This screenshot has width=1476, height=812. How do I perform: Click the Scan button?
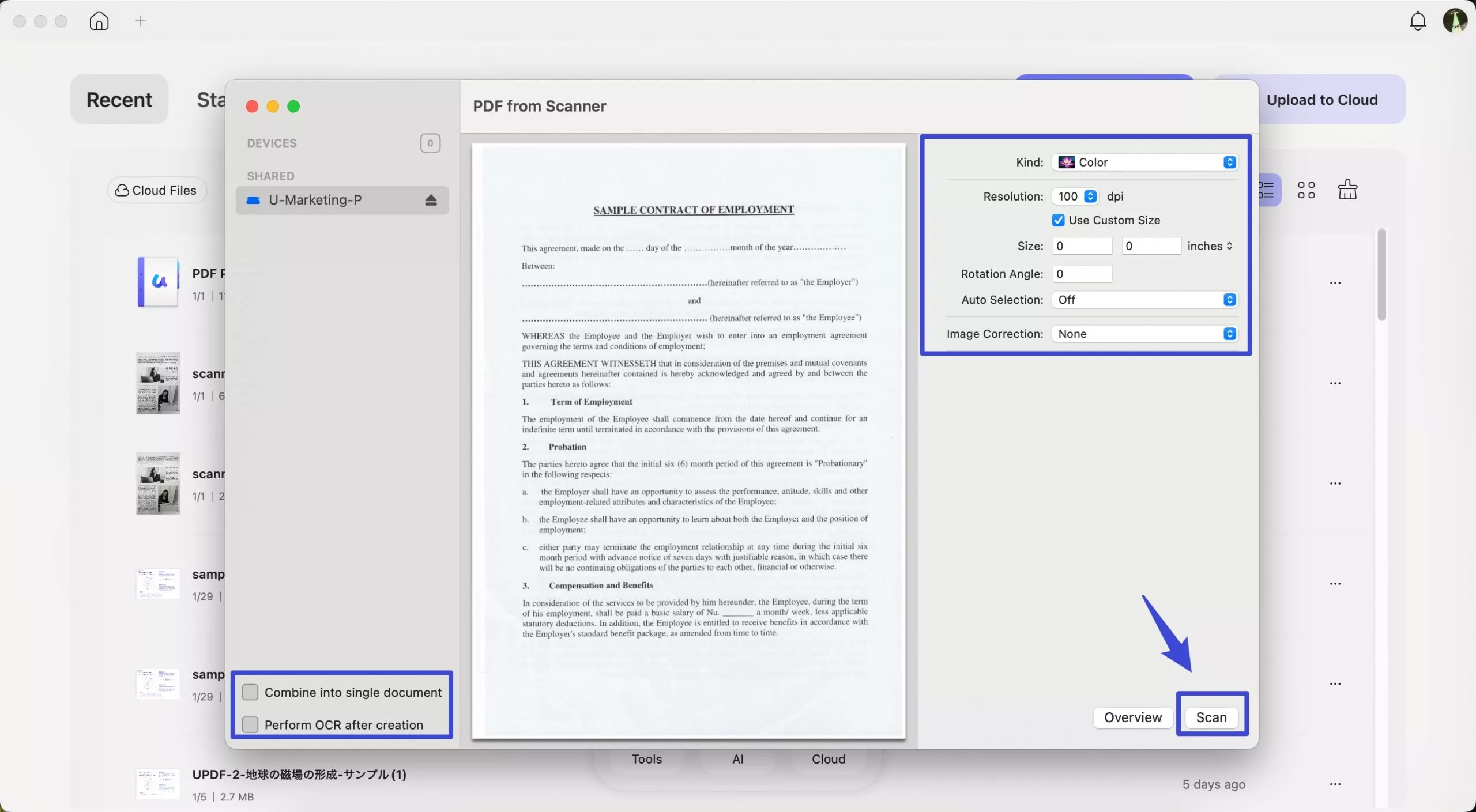[1211, 717]
